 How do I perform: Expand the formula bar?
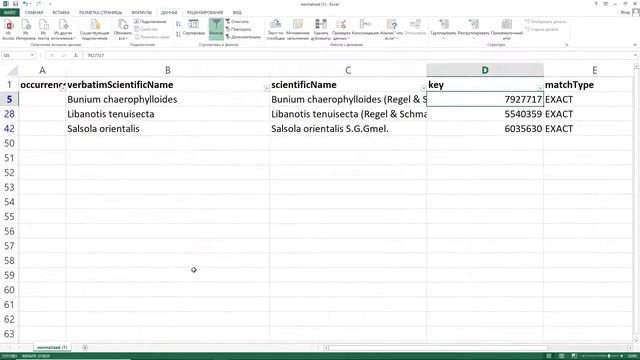tap(636, 55)
